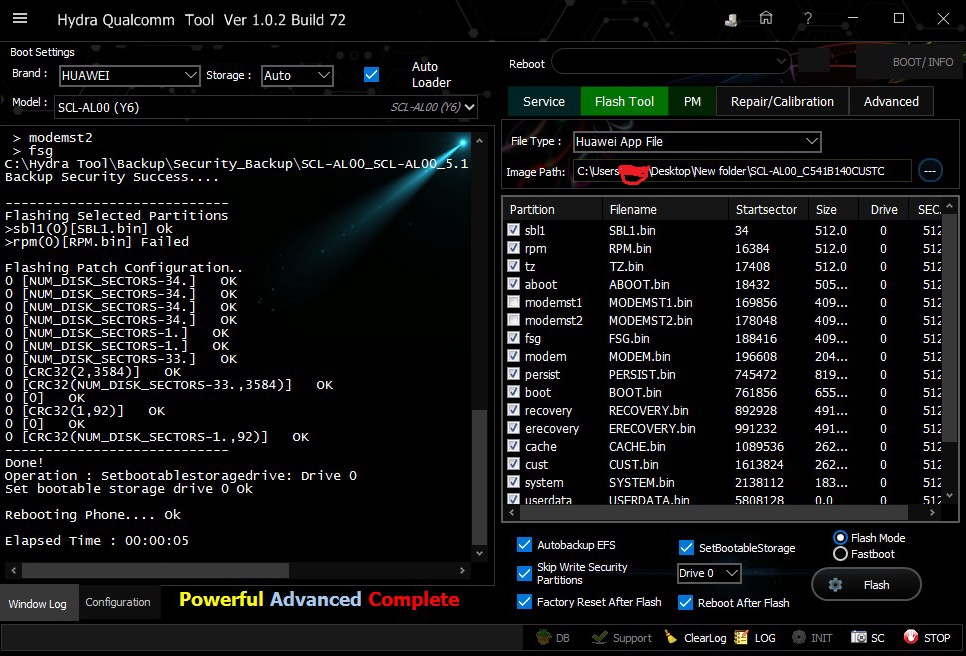Click the red STOP icon

point(911,637)
